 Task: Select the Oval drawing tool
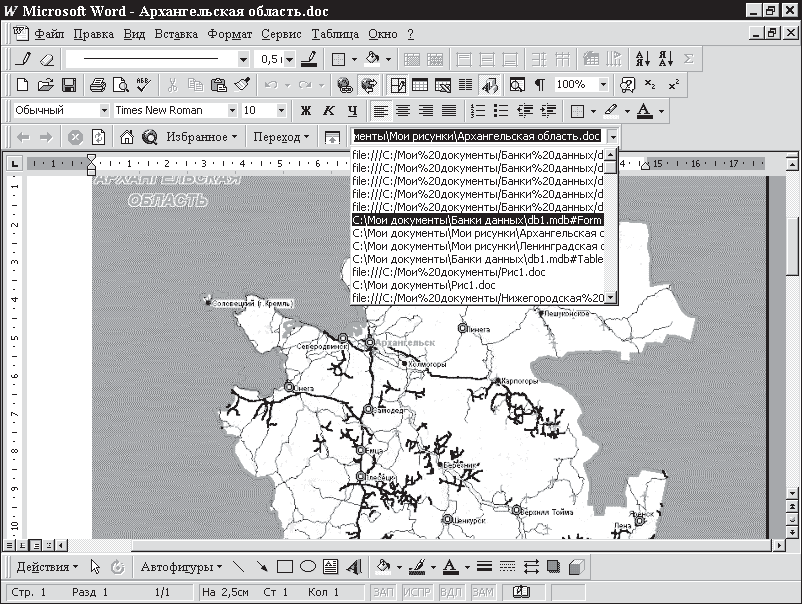click(x=308, y=567)
